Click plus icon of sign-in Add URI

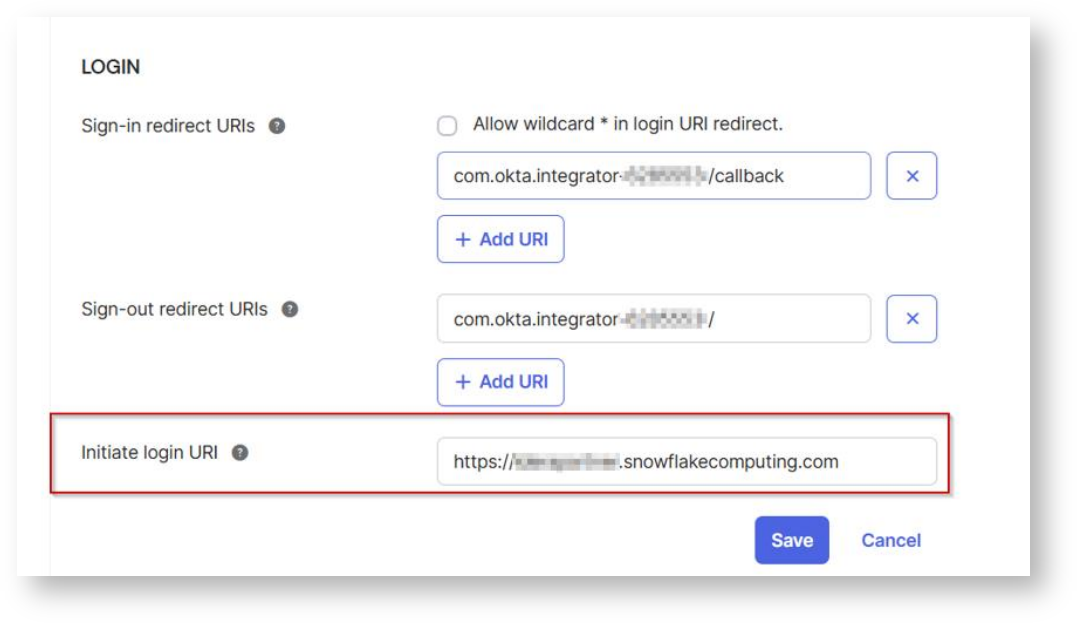(x=463, y=240)
